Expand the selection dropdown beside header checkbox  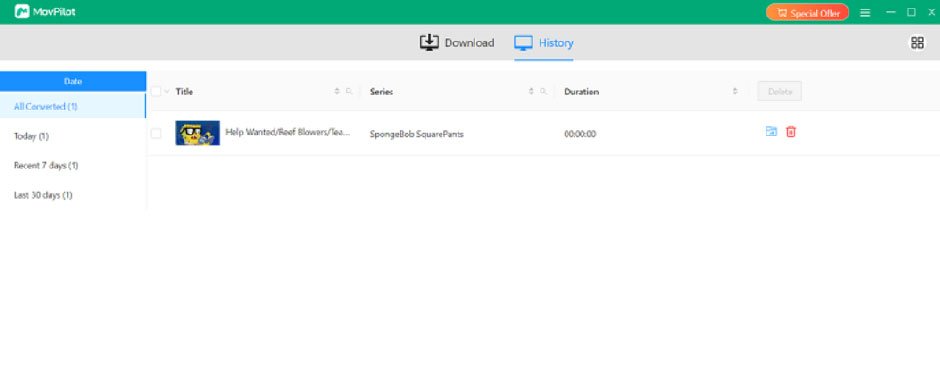point(166,91)
